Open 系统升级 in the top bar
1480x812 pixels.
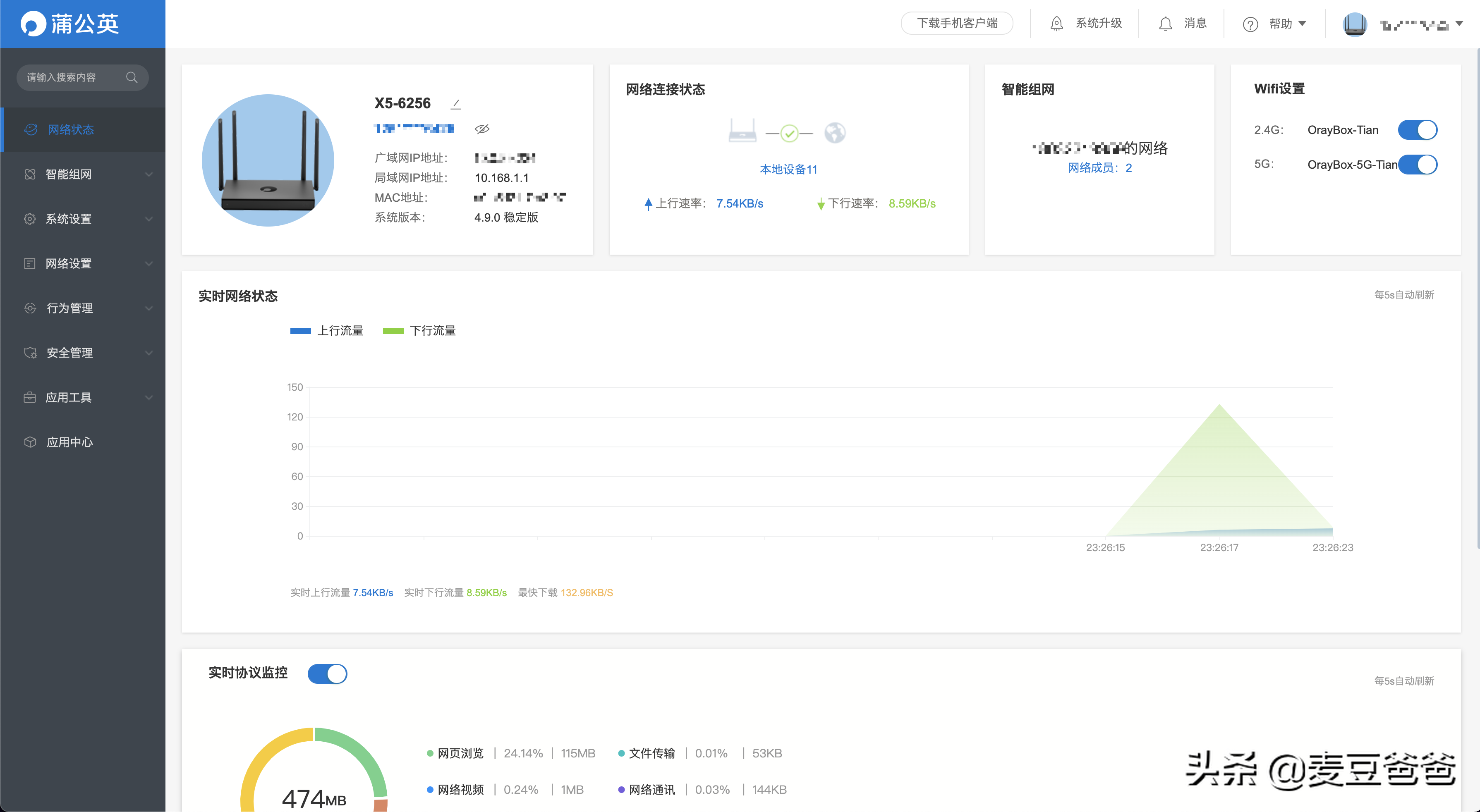coord(1085,24)
